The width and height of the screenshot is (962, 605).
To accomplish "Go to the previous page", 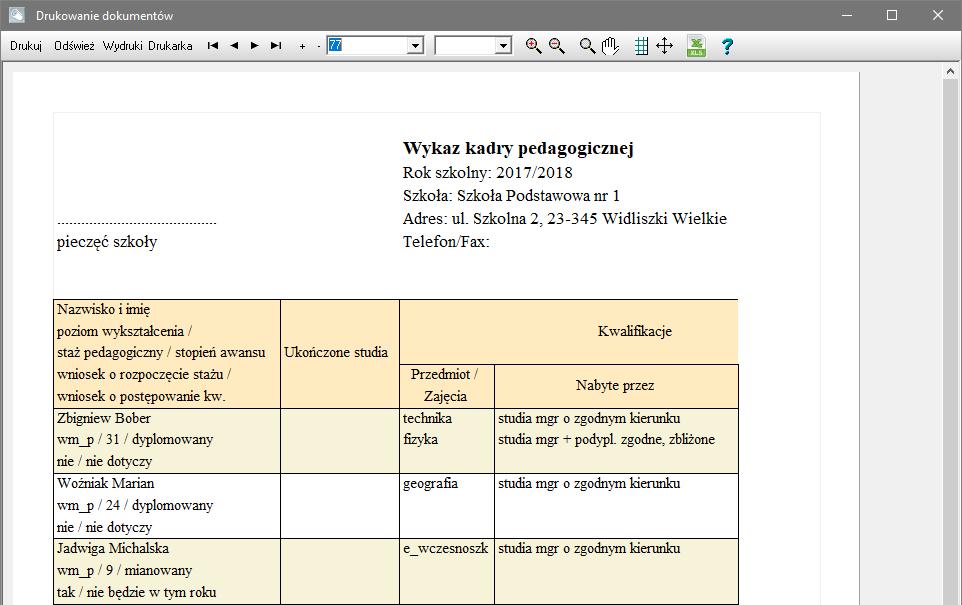I will (x=234, y=46).
